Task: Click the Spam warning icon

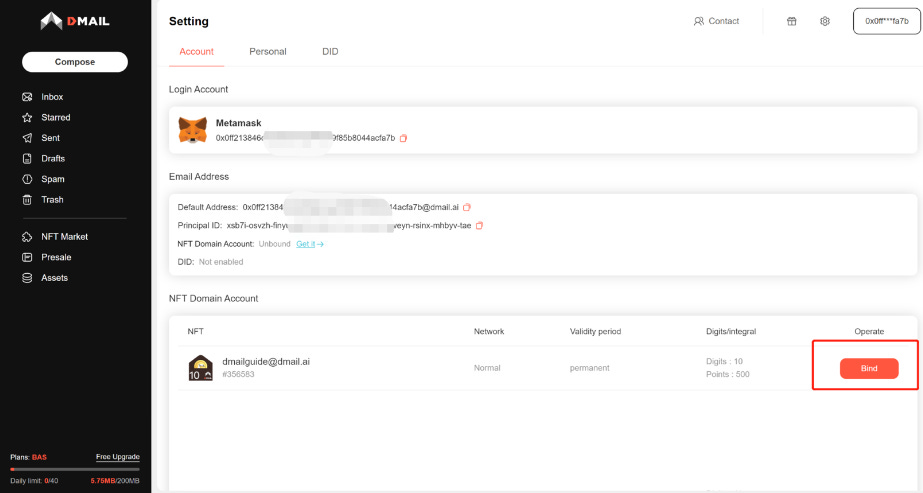Action: 27,179
